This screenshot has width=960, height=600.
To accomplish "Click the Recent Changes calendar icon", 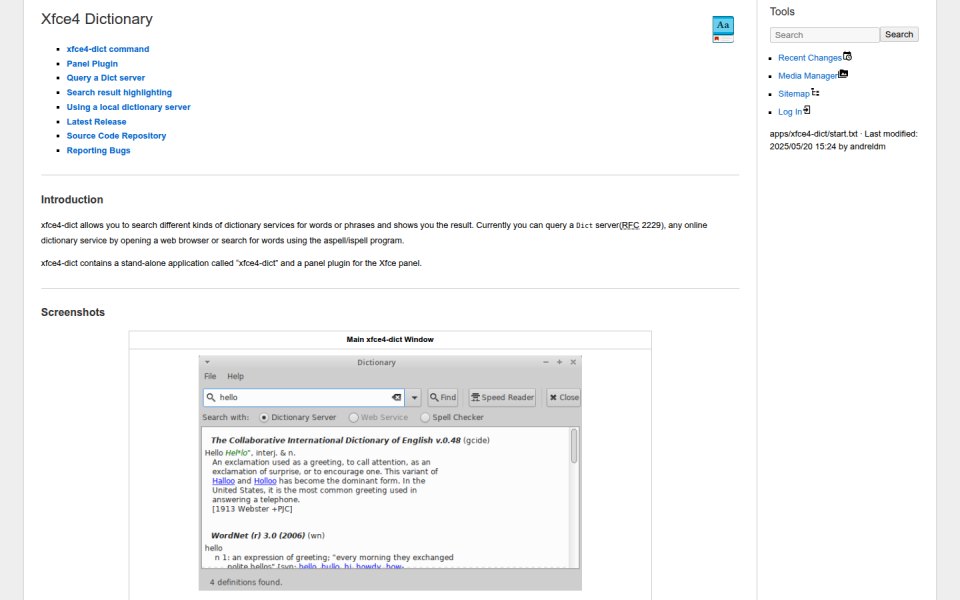I will (847, 56).
